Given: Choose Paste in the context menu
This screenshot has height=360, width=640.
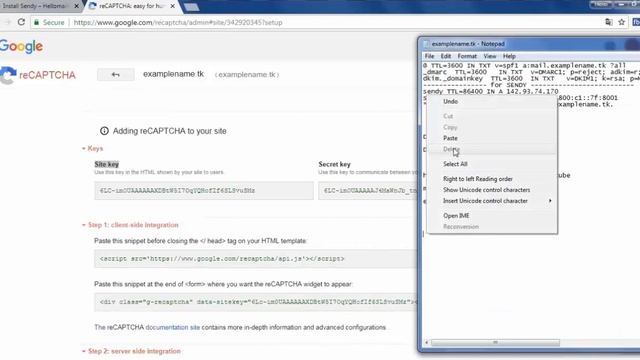Looking at the screenshot, I should (x=492, y=138).
